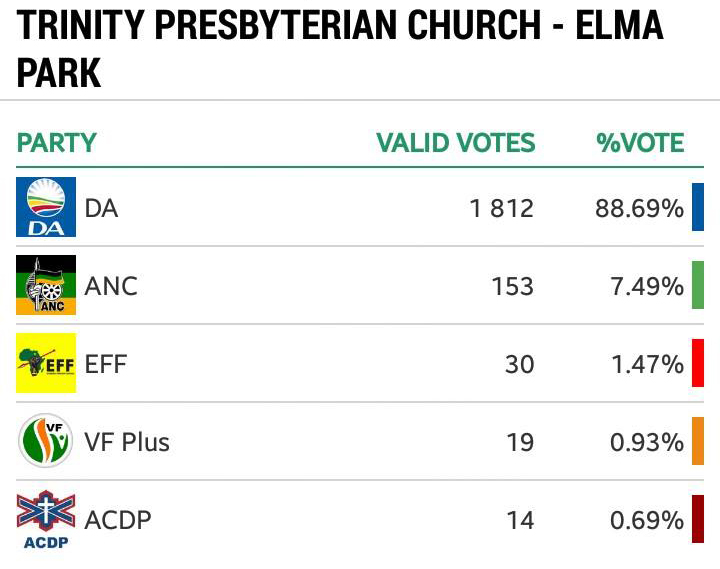Image resolution: width=720 pixels, height=569 pixels.
Task: Select the dark red ACDP color bar
Action: (x=698, y=519)
